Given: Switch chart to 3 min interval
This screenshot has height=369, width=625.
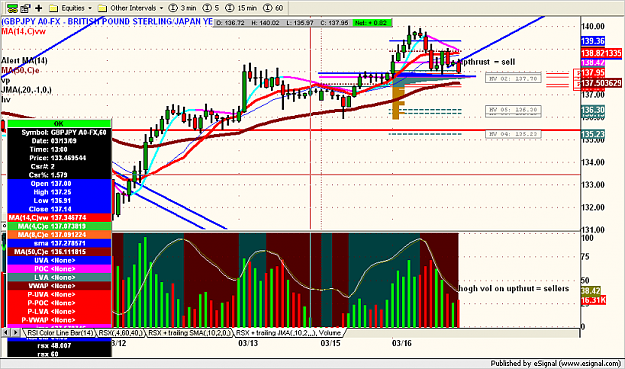Looking at the screenshot, I should tap(182, 8).
